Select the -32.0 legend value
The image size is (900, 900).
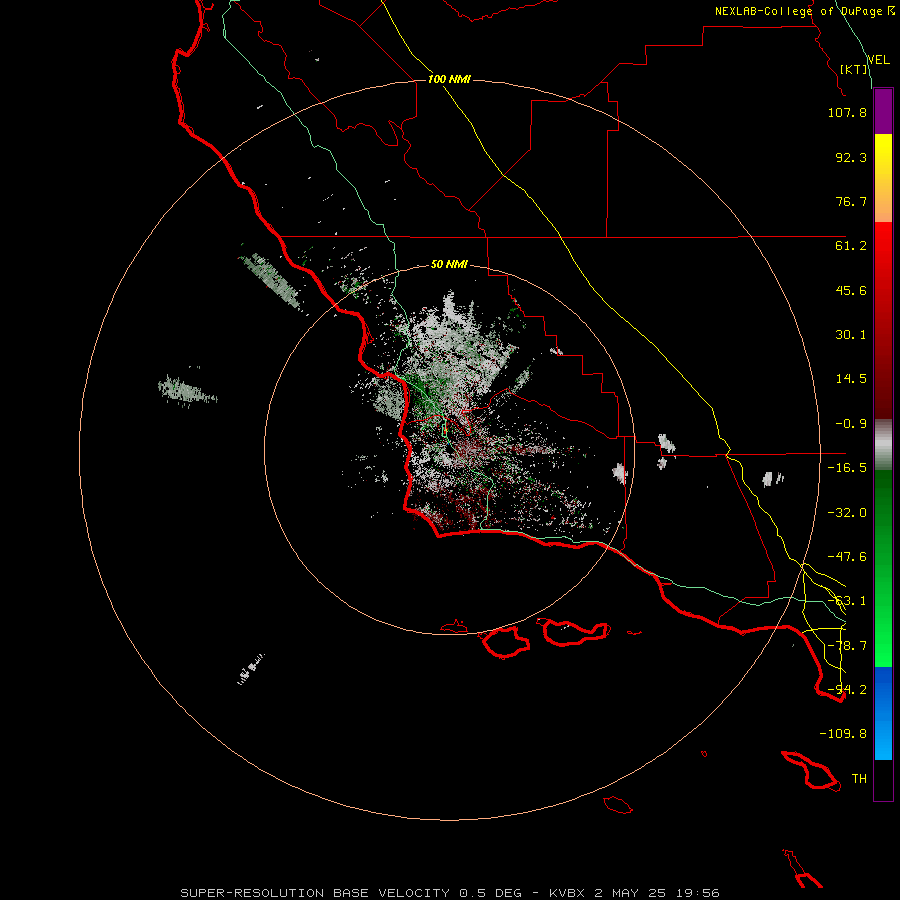tap(847, 513)
